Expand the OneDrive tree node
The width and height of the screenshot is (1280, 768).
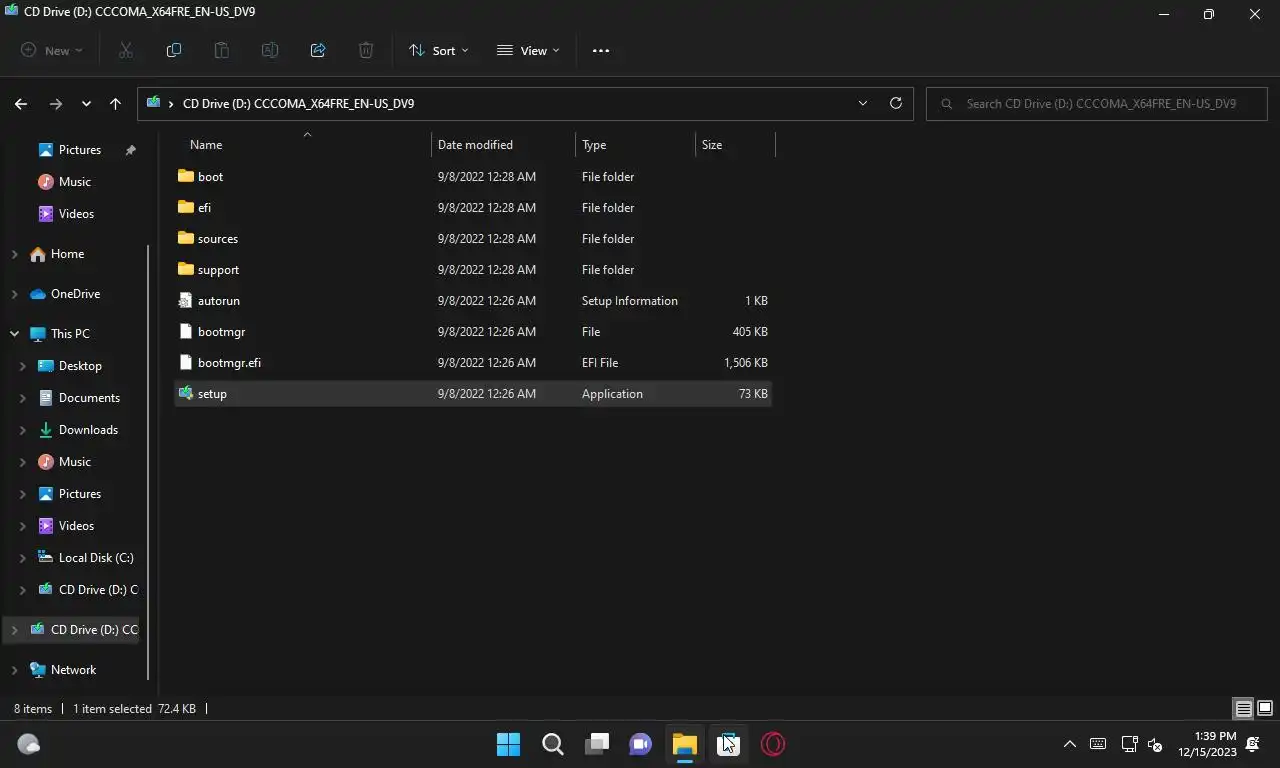point(14,294)
